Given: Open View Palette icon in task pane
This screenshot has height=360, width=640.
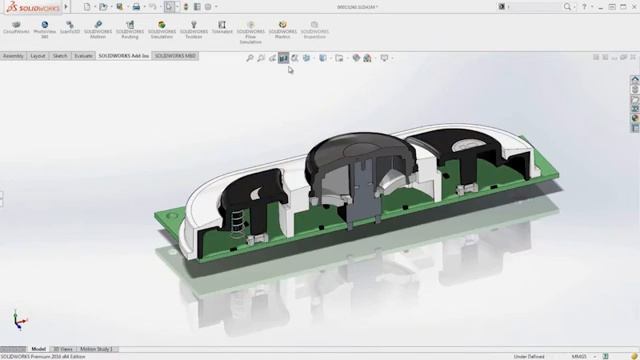Looking at the screenshot, I should 635,109.
